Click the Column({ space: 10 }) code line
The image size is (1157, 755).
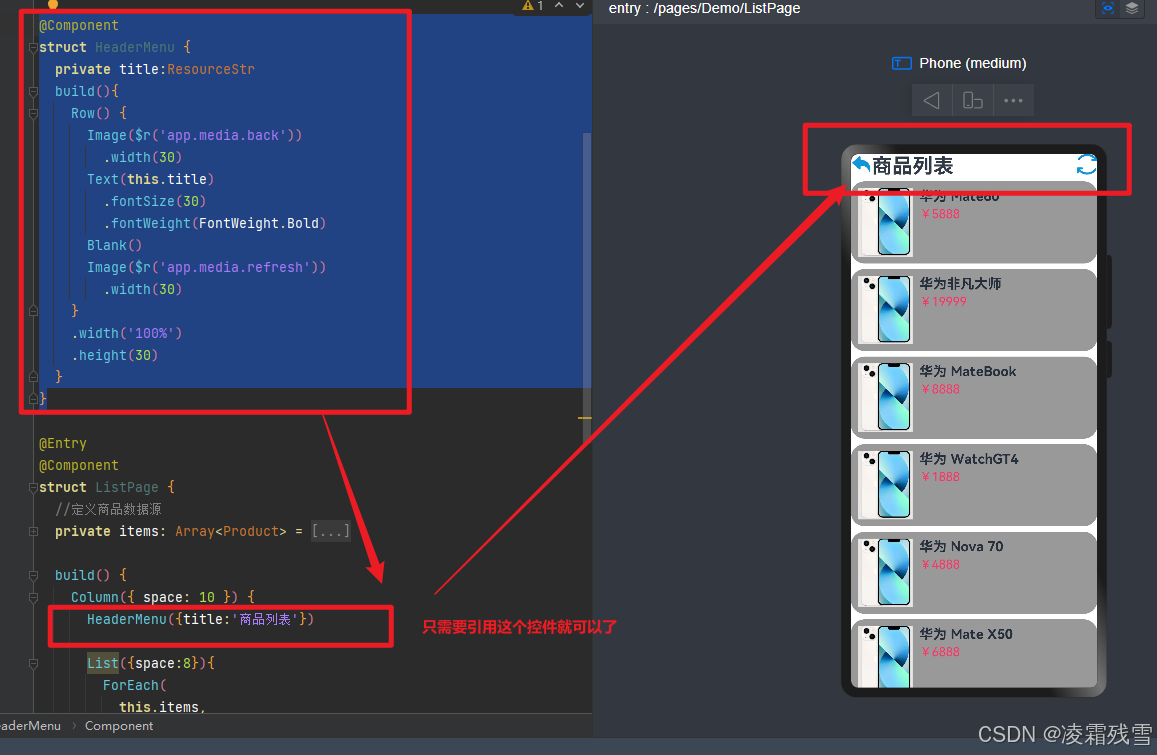163,597
